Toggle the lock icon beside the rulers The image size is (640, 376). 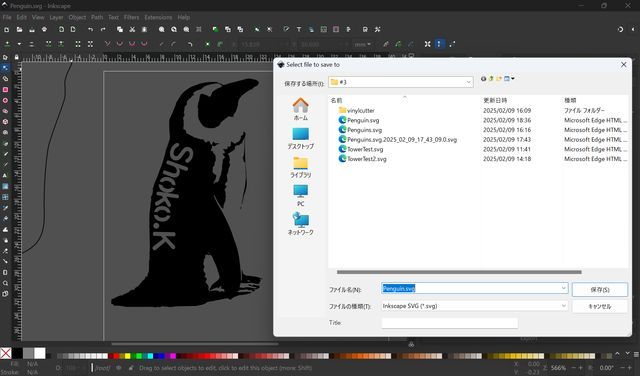tap(16, 57)
